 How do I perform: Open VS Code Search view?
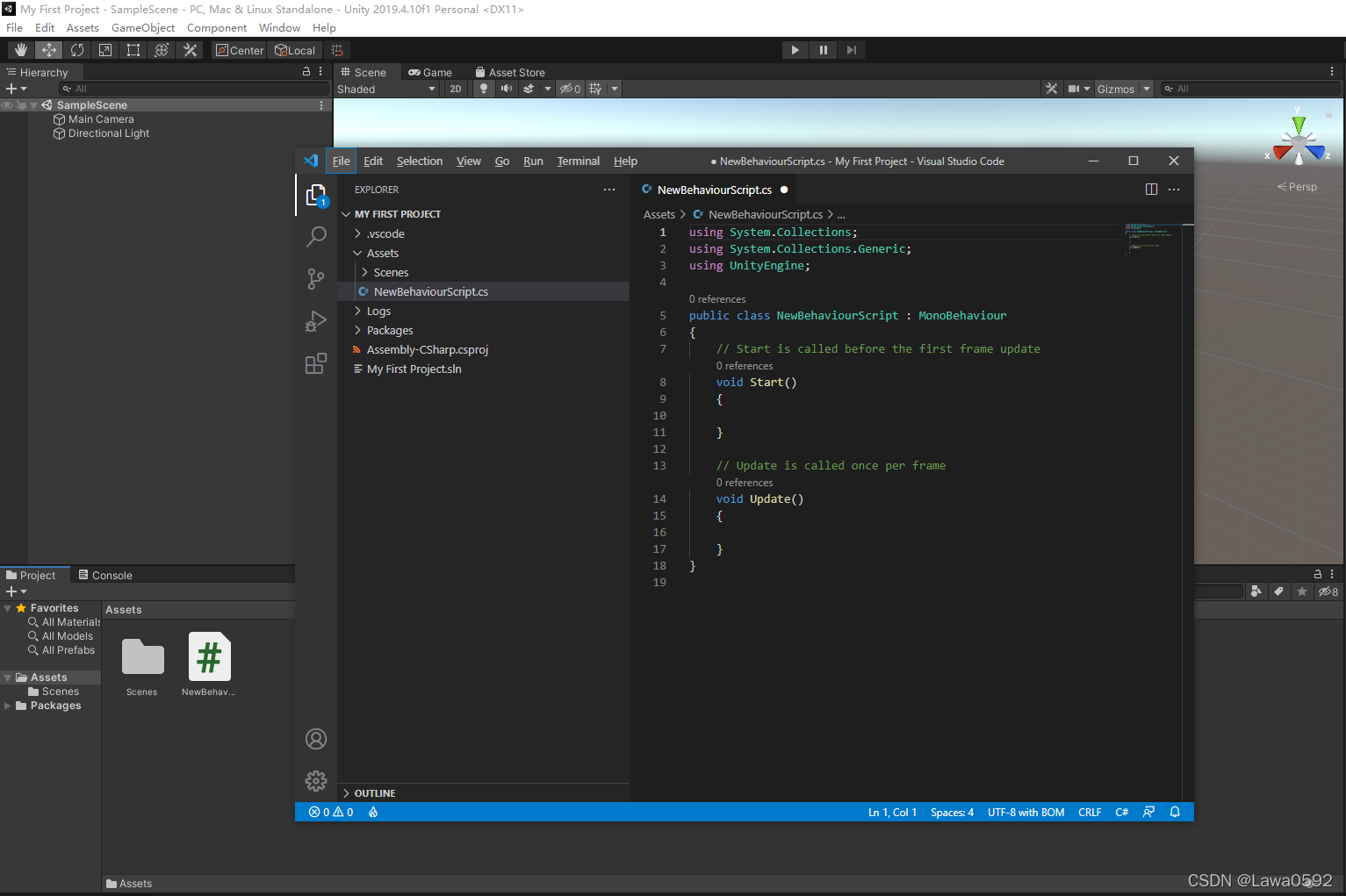pyautogui.click(x=316, y=237)
